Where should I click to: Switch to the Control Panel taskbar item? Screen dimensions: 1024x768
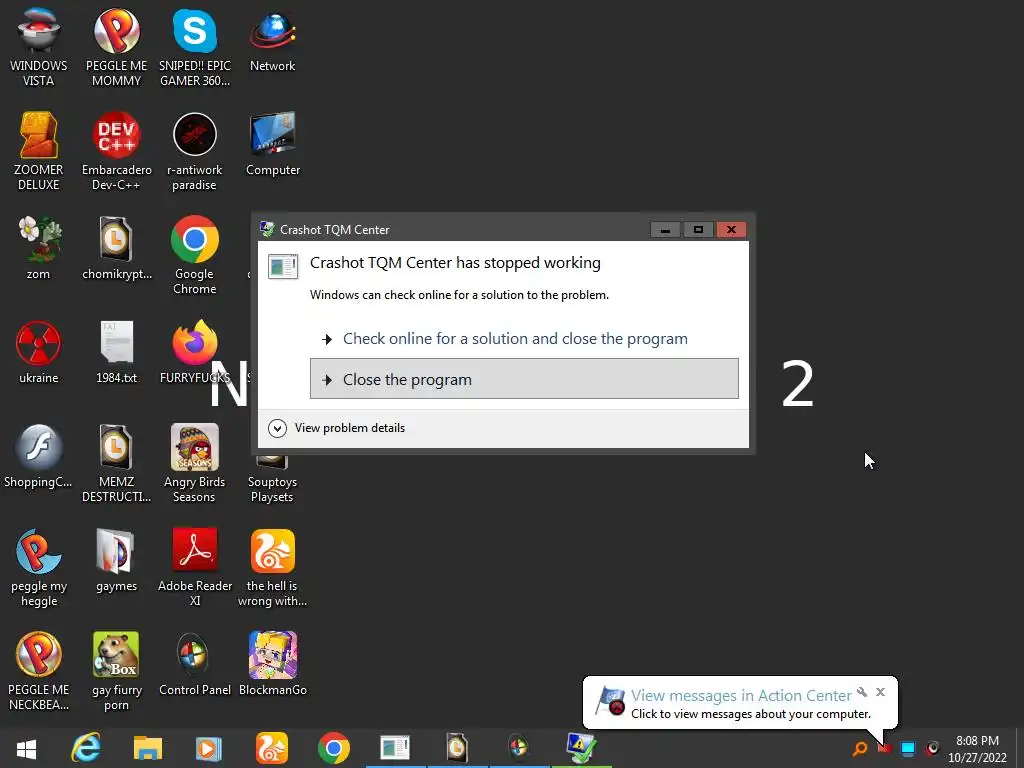[519, 748]
